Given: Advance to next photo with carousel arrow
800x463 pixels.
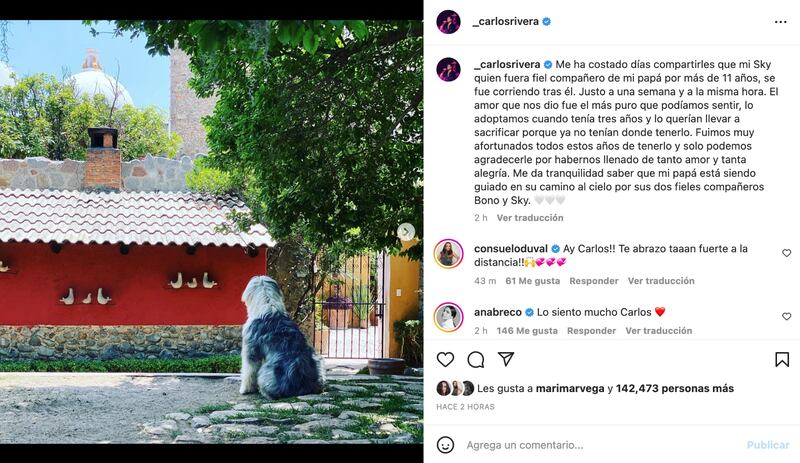Looking at the screenshot, I should (x=406, y=232).
